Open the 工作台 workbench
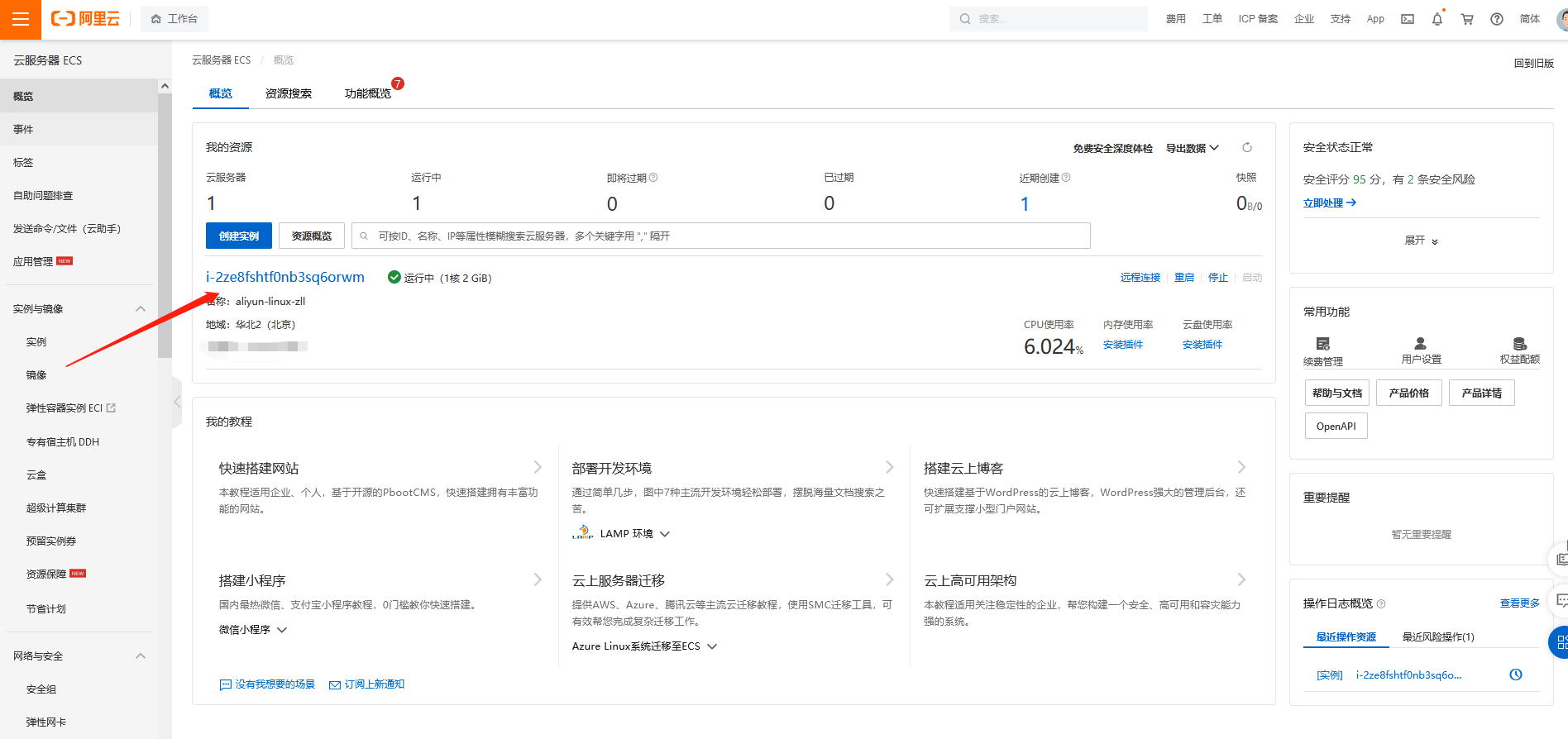The height and width of the screenshot is (739, 1568). point(174,19)
